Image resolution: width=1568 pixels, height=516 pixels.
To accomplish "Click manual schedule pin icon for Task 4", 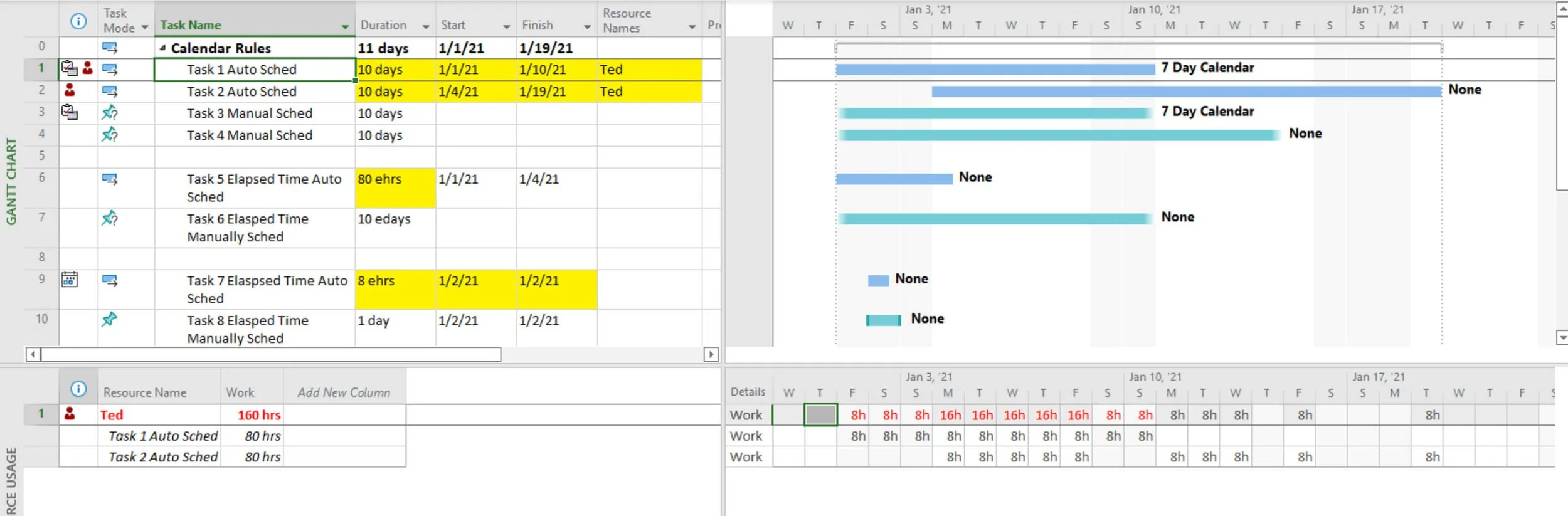I will [x=110, y=134].
